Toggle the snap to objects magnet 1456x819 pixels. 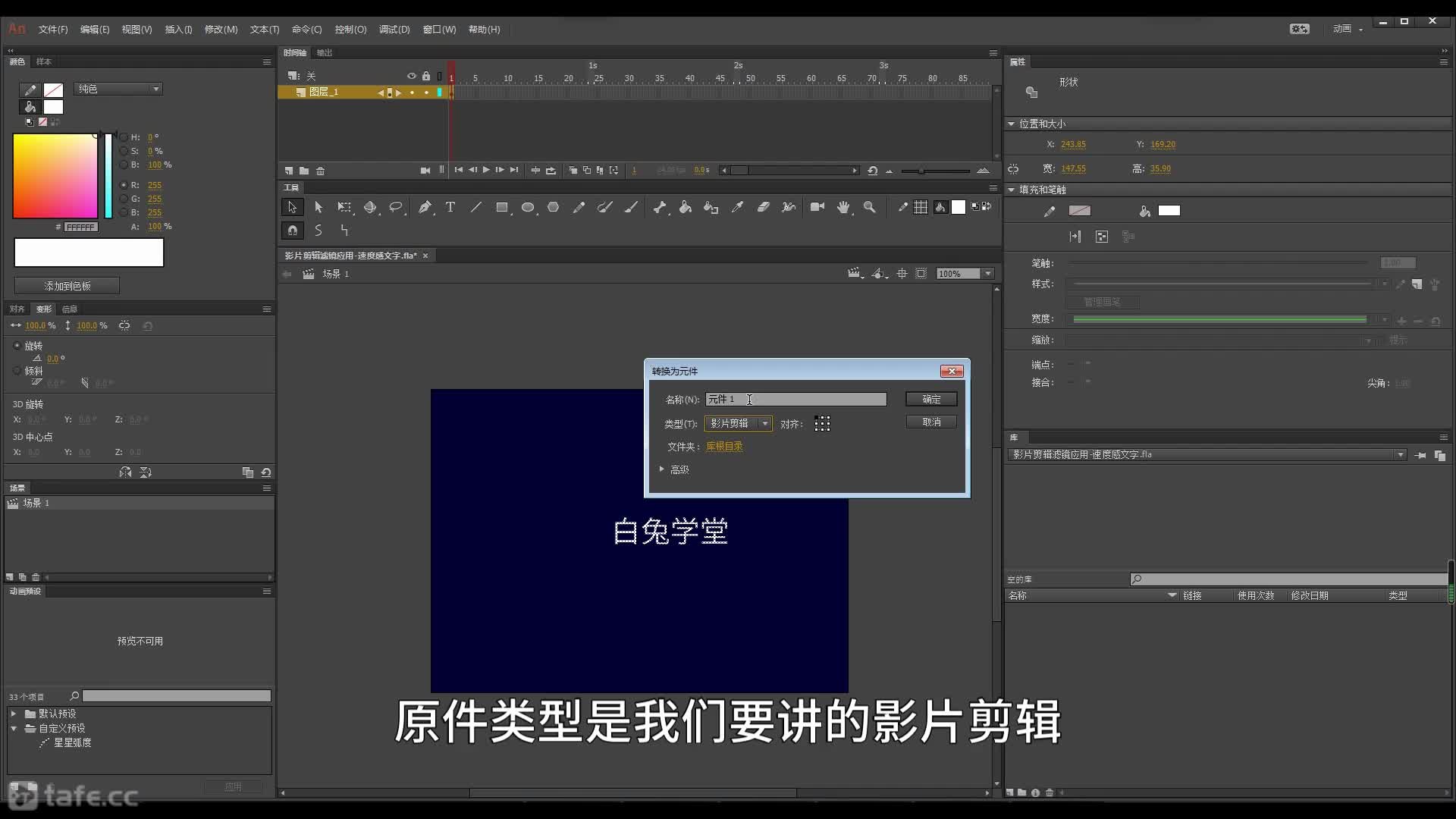point(292,230)
